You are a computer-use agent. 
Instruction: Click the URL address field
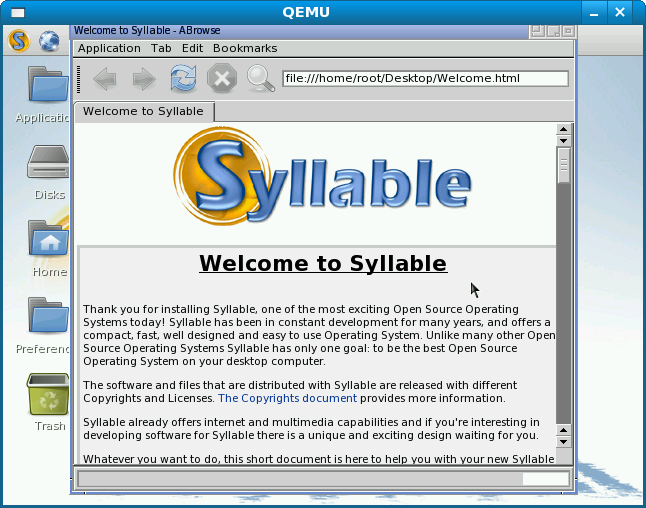coord(425,79)
